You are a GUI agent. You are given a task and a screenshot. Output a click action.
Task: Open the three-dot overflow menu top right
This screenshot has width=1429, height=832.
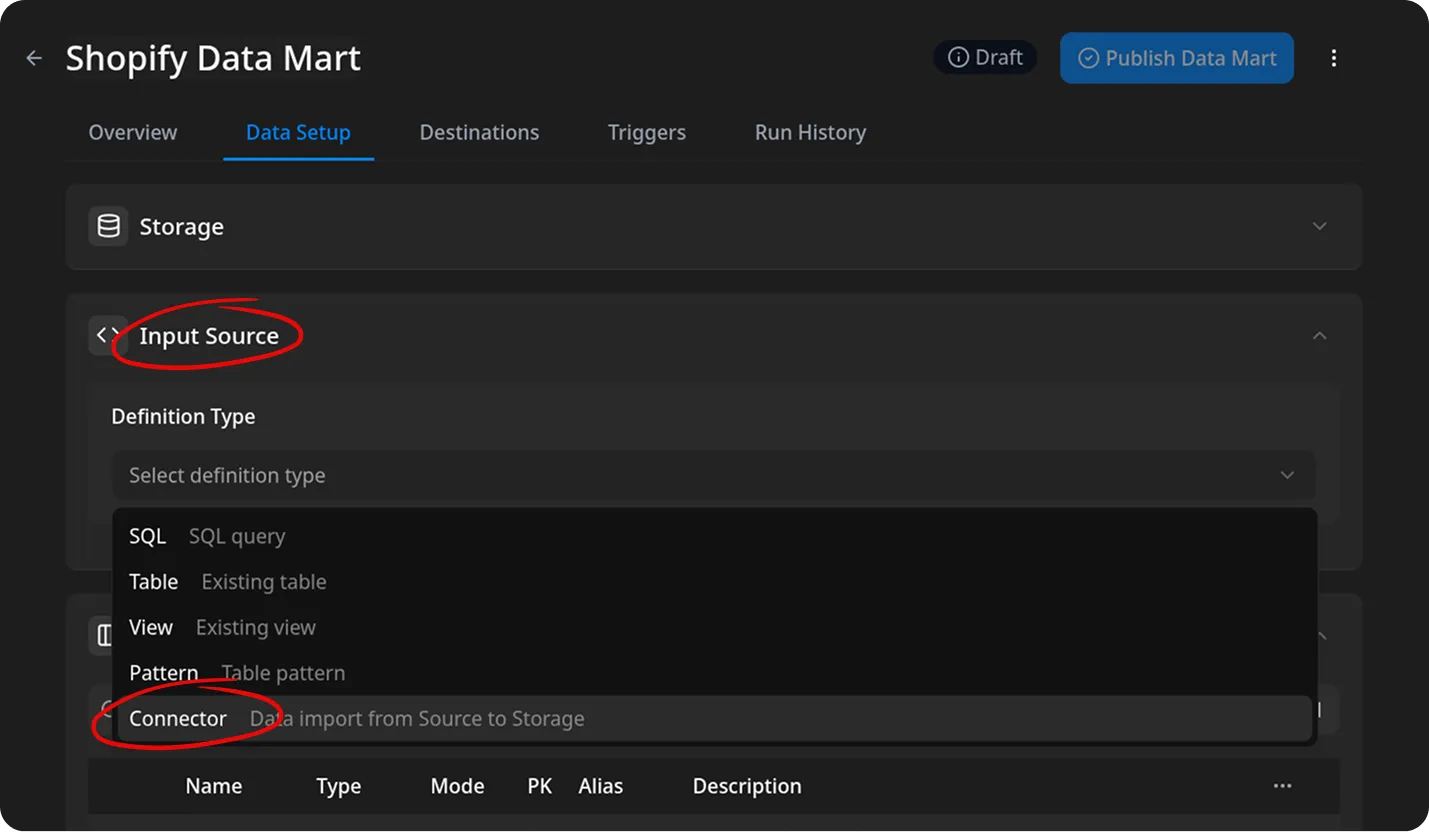click(1334, 57)
